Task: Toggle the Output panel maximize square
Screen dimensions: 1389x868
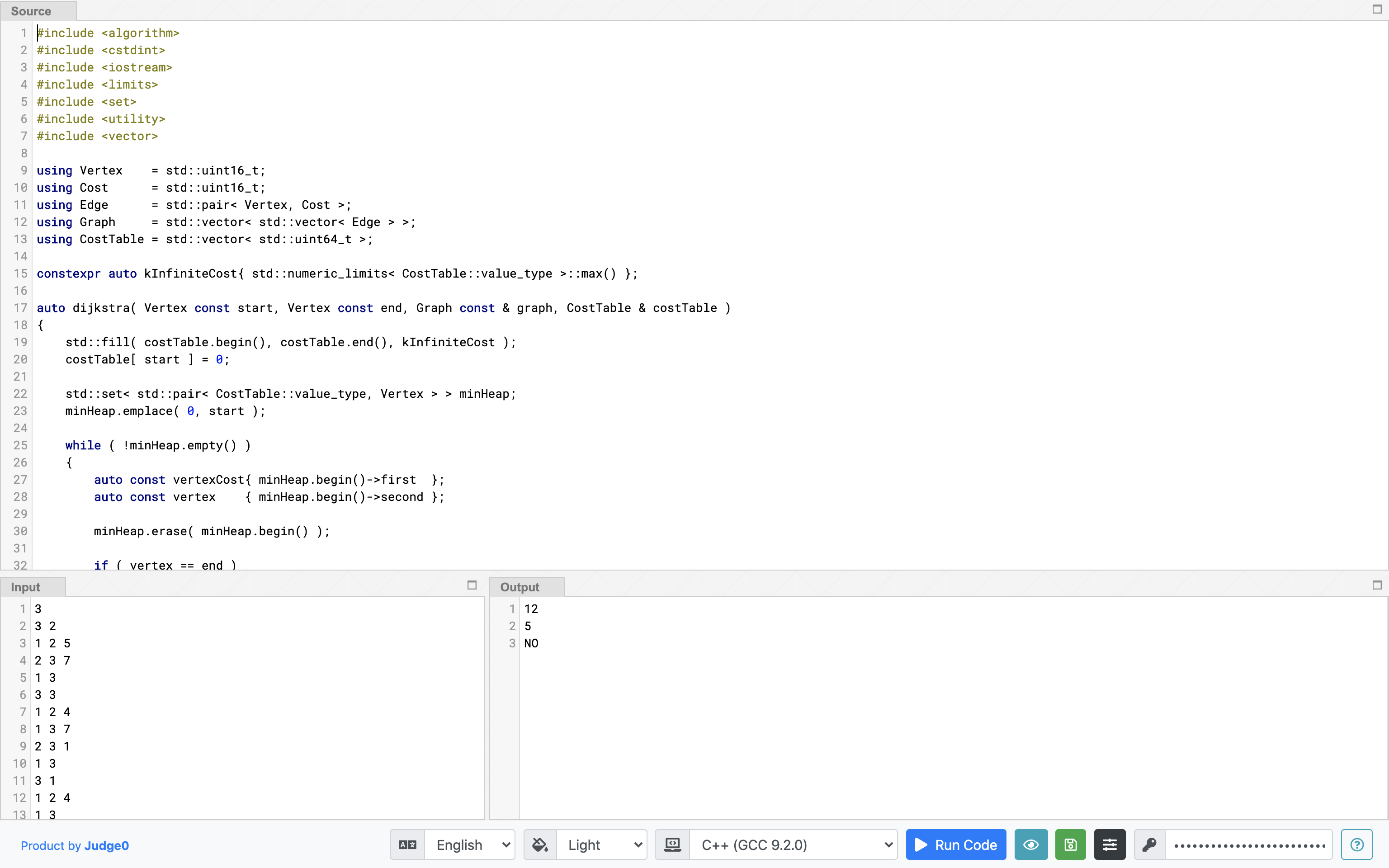Action: click(1376, 585)
